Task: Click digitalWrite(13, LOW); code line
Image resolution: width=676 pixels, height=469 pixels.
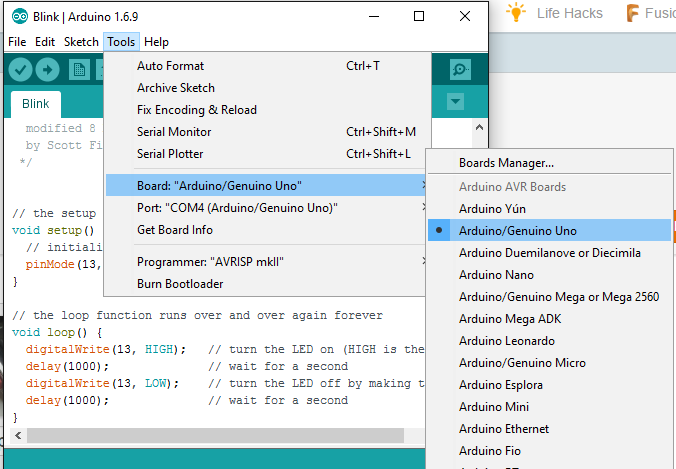Action: (102, 383)
